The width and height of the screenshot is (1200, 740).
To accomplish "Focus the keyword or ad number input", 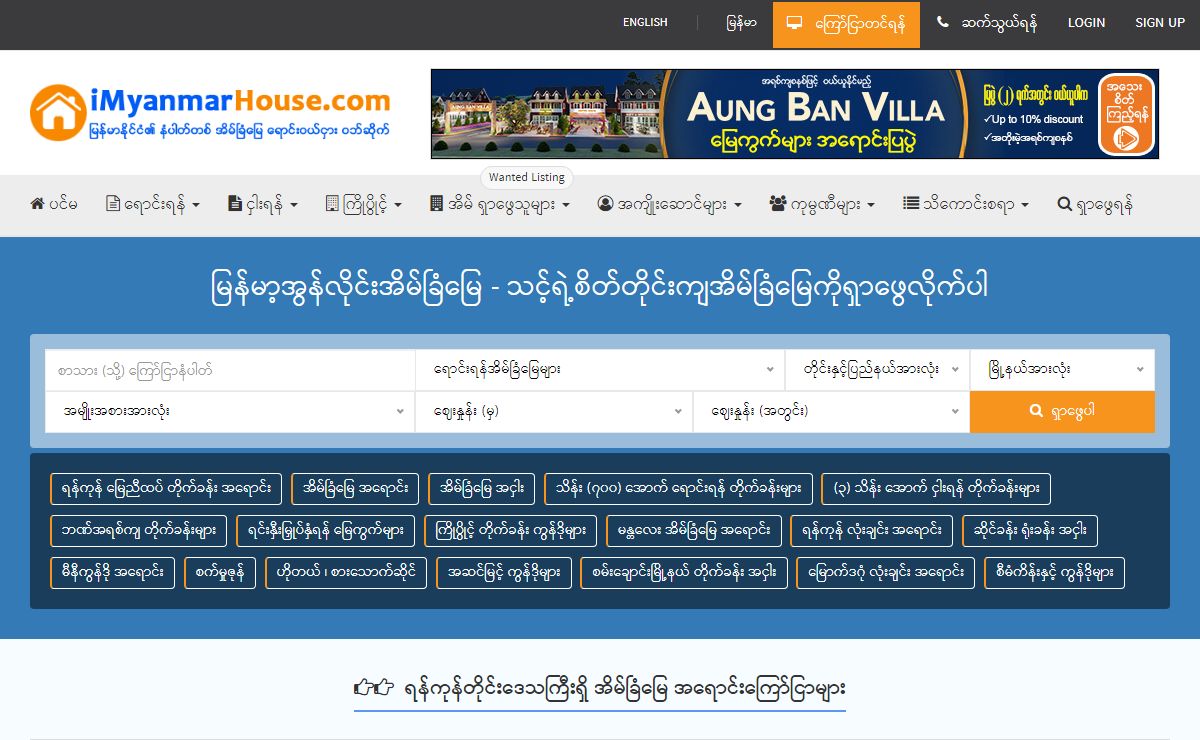I will pos(230,370).
